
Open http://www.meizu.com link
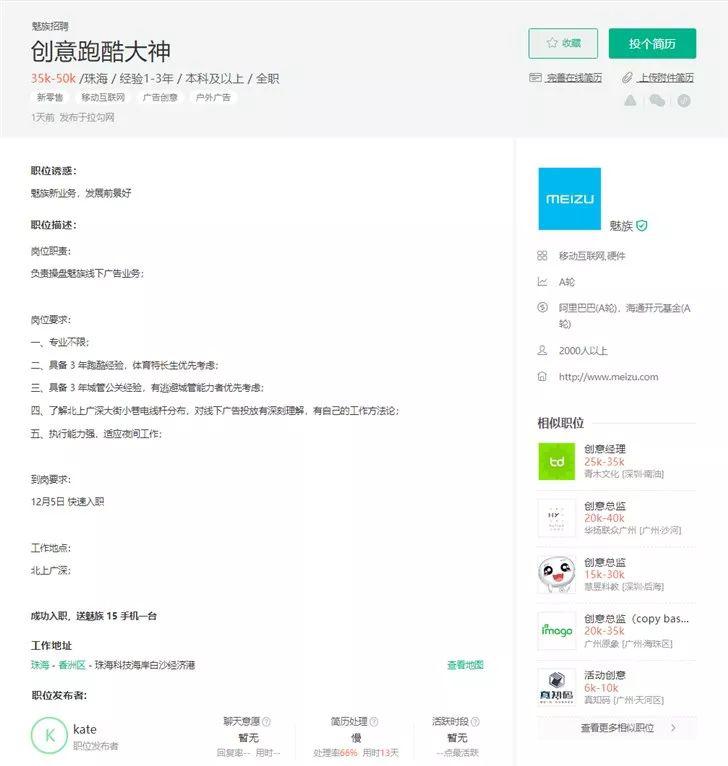pyautogui.click(x=608, y=377)
